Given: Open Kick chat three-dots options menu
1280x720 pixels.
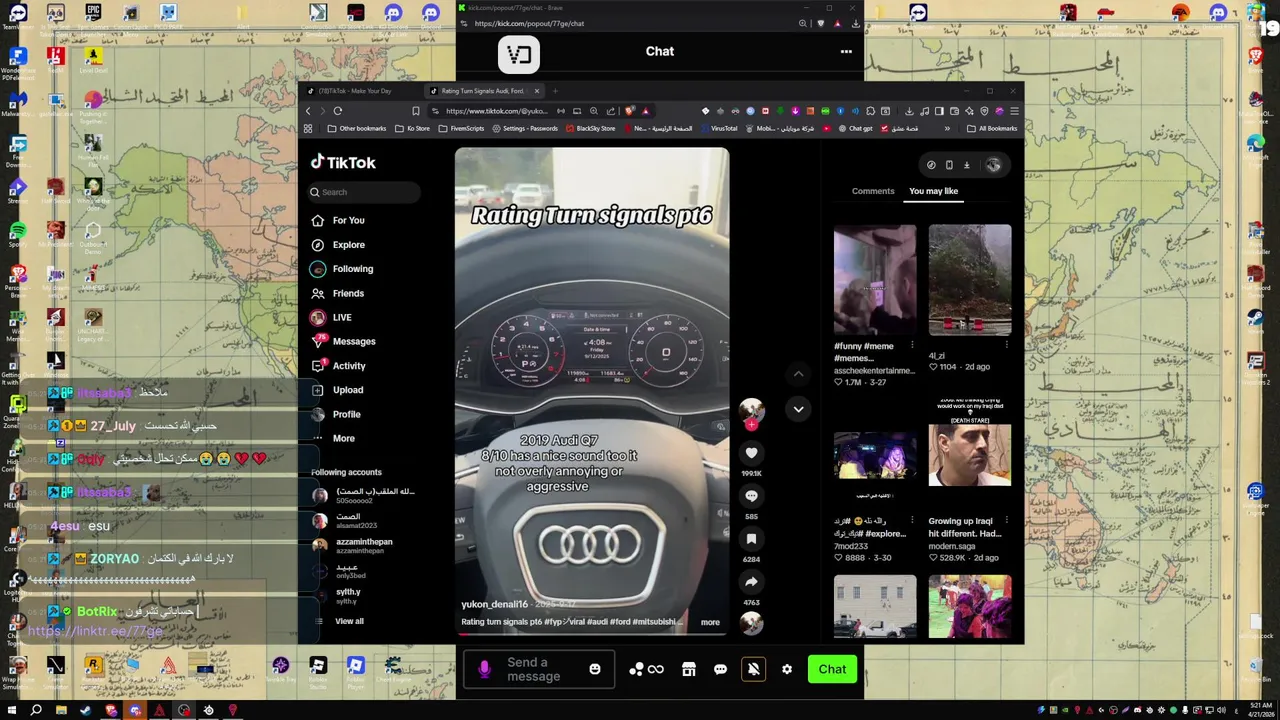Looking at the screenshot, I should 846,52.
